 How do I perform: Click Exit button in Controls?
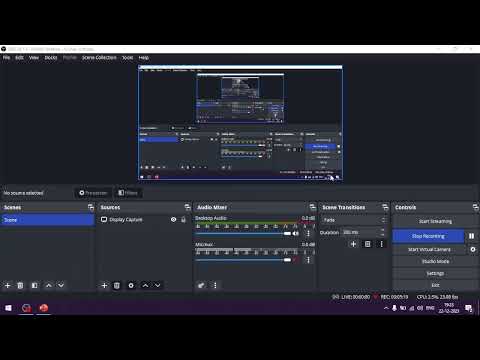(x=435, y=285)
